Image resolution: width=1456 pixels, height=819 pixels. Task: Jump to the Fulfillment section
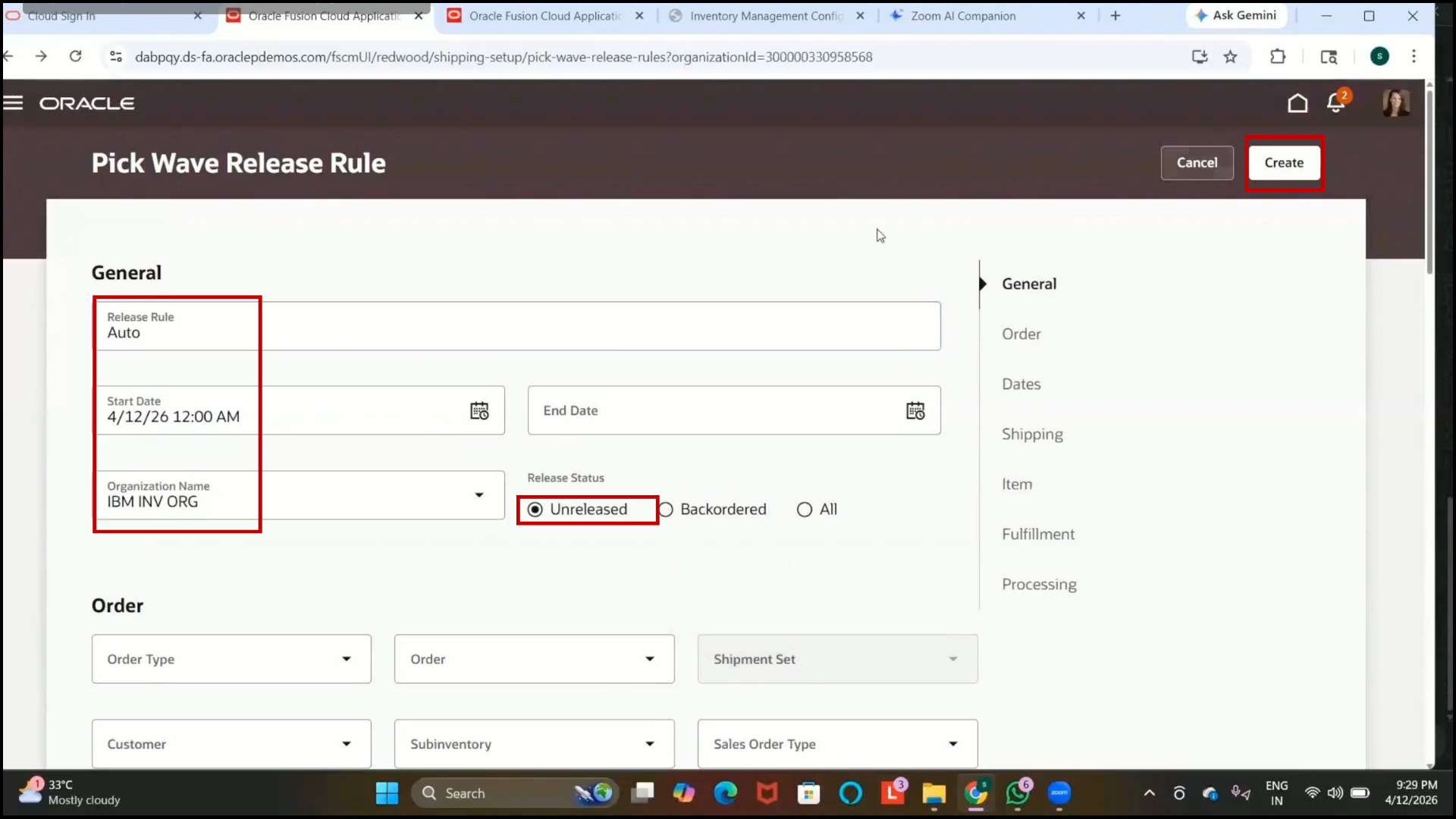(1038, 534)
